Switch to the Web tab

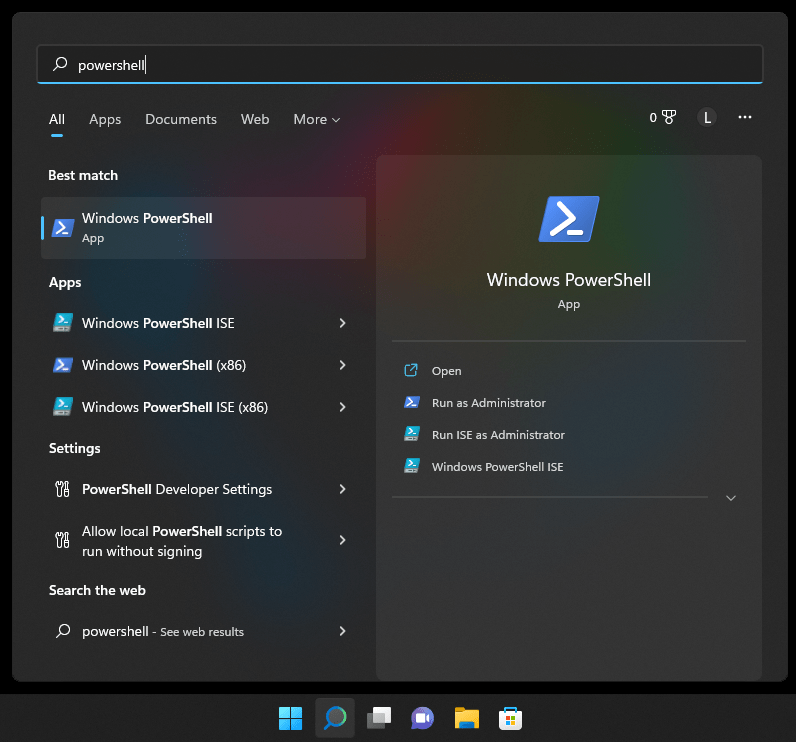255,119
